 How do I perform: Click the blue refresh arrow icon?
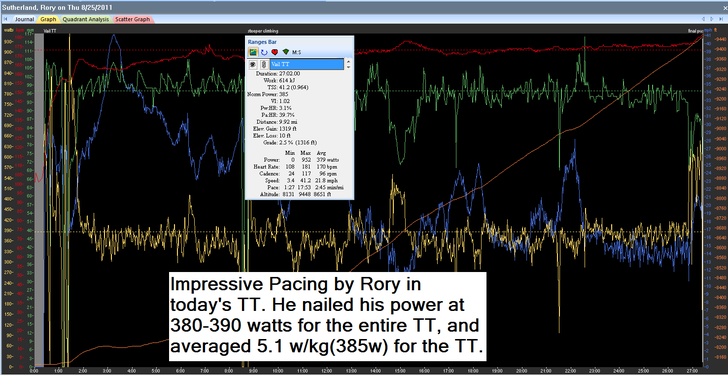tap(264, 52)
